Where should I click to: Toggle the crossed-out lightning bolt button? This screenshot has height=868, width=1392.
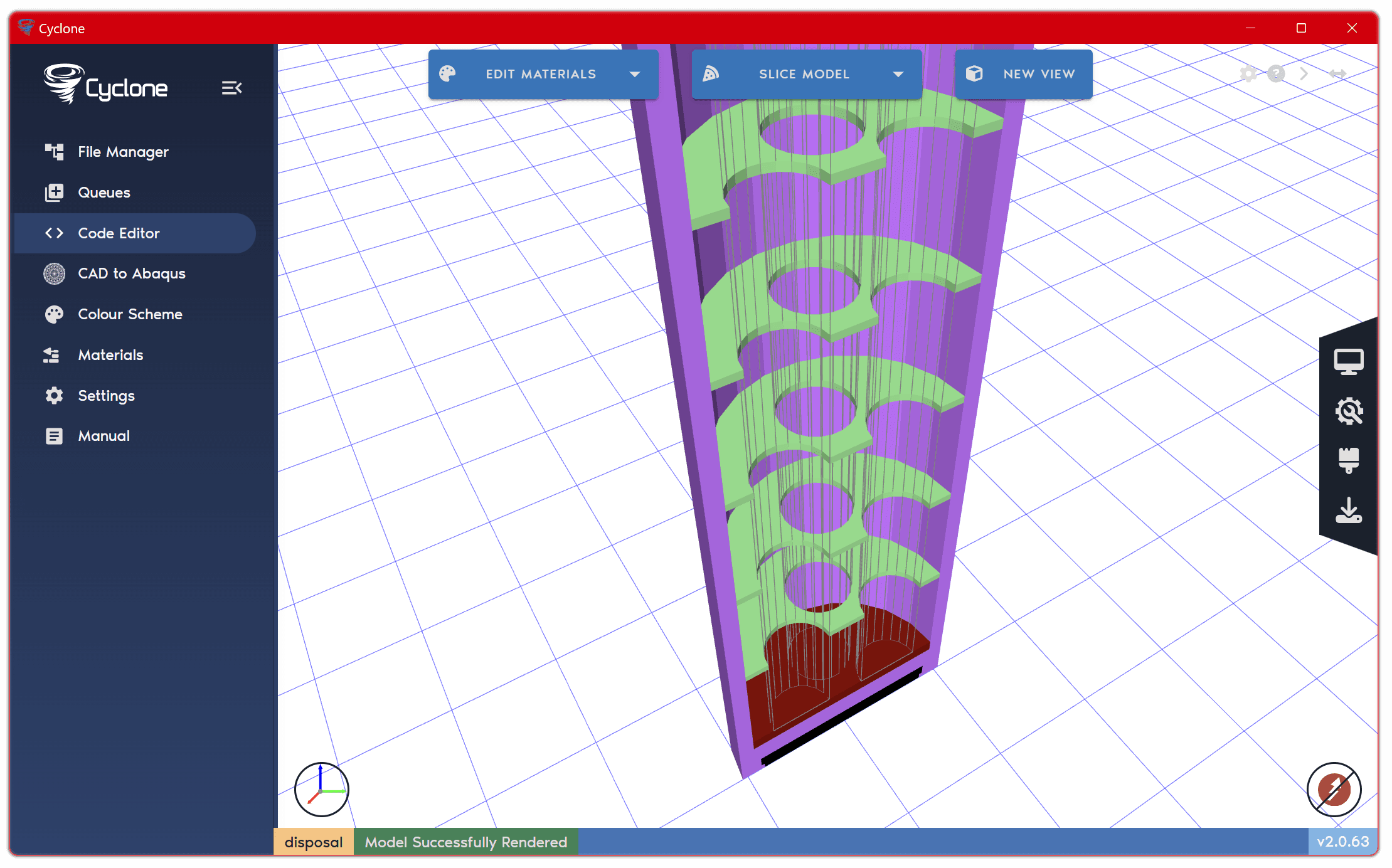tap(1334, 789)
